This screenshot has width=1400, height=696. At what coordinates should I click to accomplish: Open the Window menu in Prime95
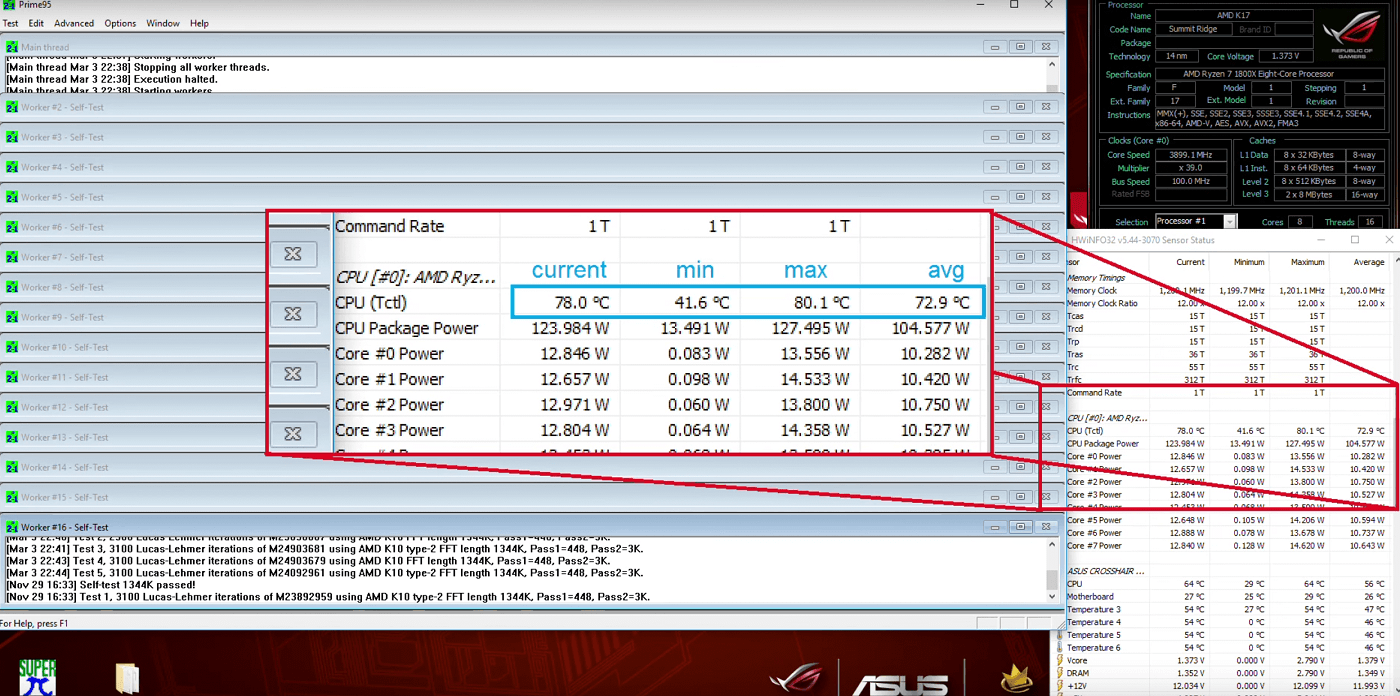click(x=163, y=23)
